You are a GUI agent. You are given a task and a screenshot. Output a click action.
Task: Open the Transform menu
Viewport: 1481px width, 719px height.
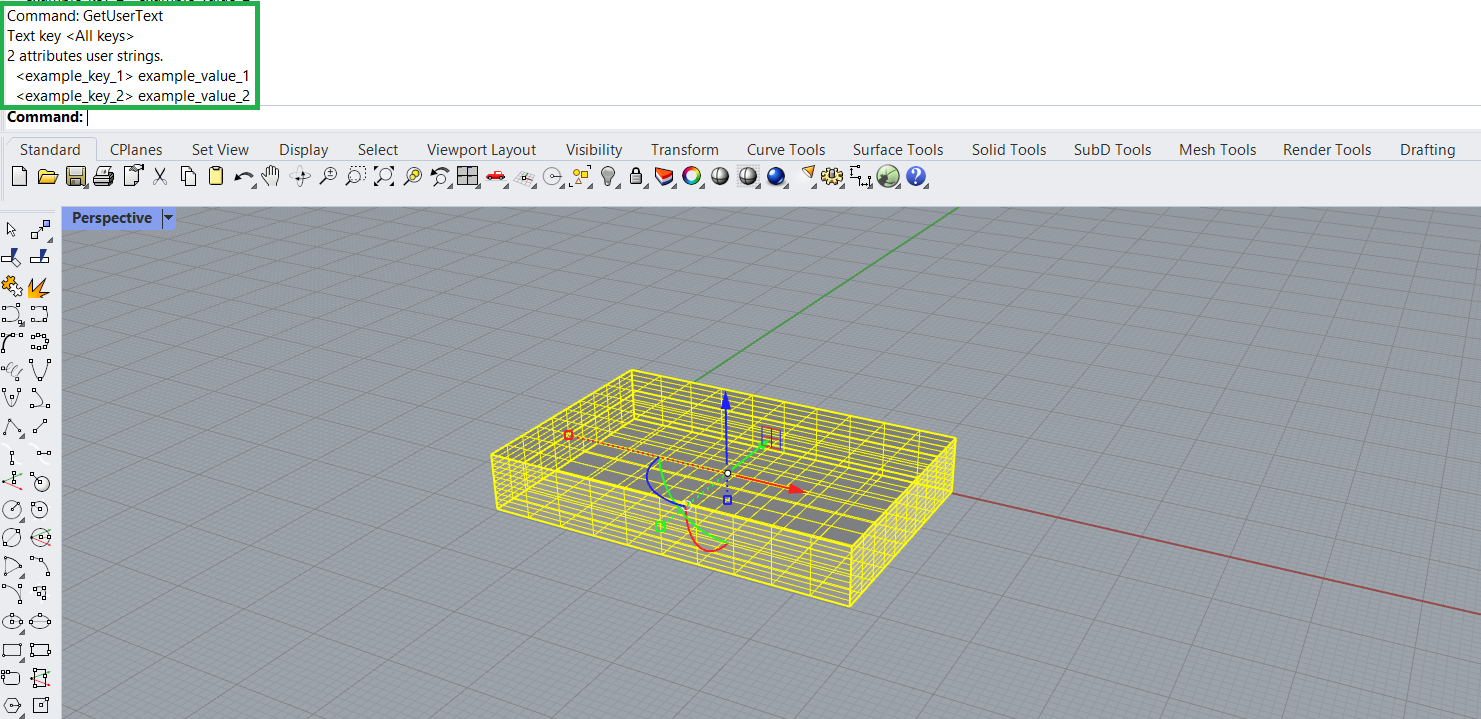click(685, 149)
